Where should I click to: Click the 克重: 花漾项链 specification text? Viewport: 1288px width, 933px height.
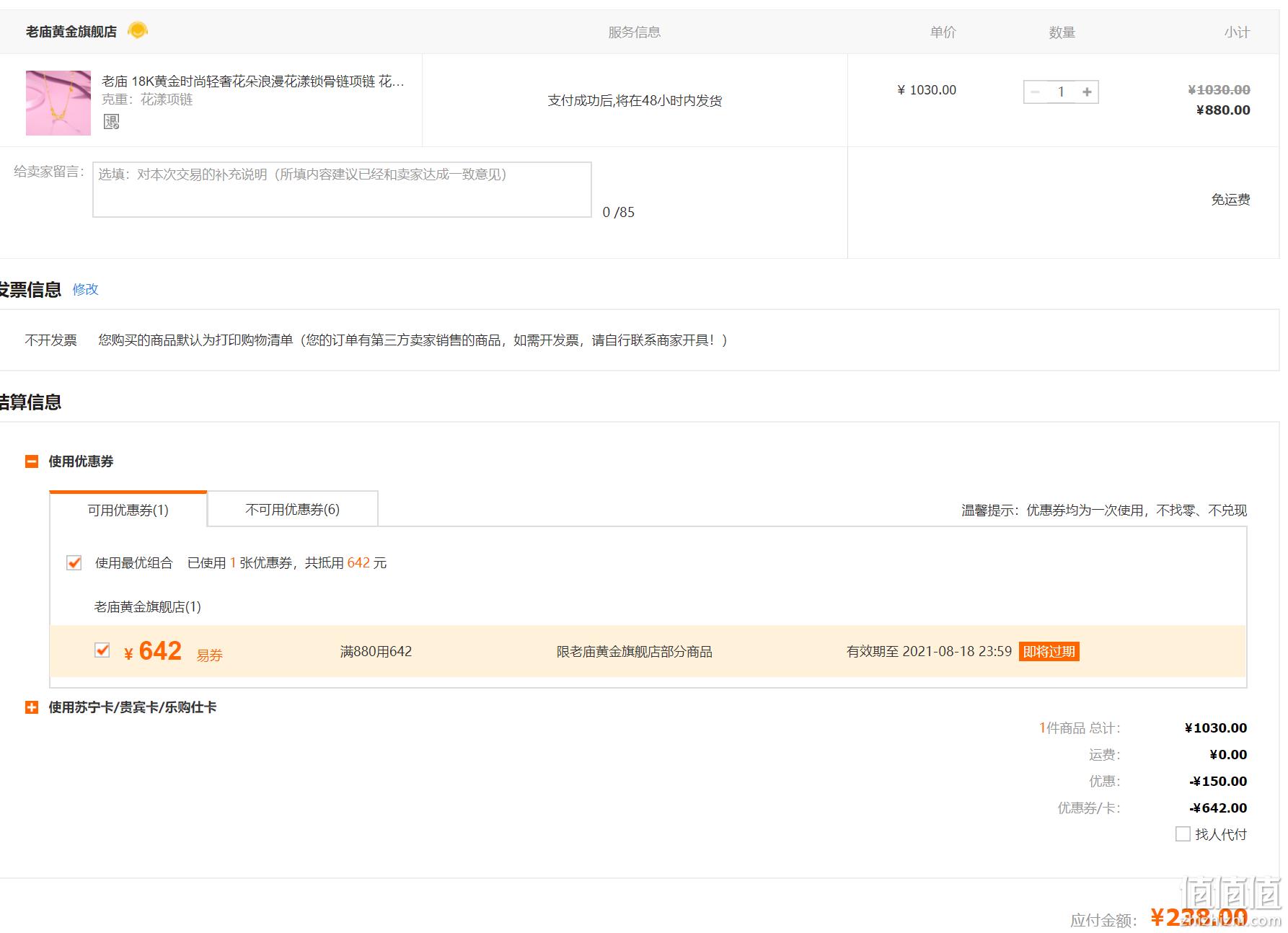[x=147, y=100]
